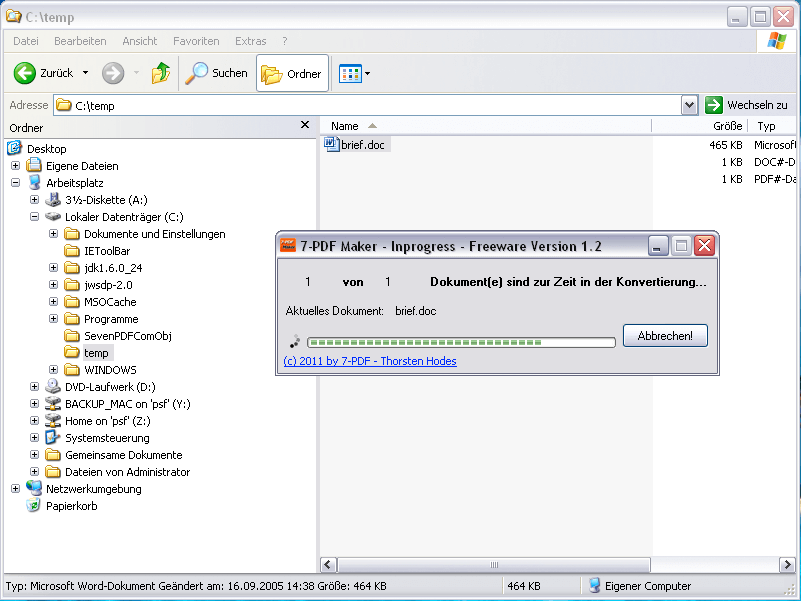
Task: Click the horizontal scrollbar left arrow
Action: click(x=328, y=565)
